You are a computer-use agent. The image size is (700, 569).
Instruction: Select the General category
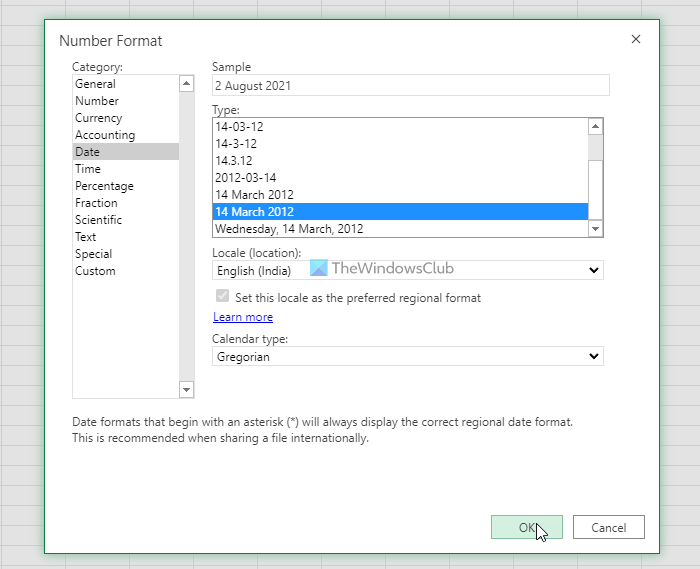[x=125, y=84]
